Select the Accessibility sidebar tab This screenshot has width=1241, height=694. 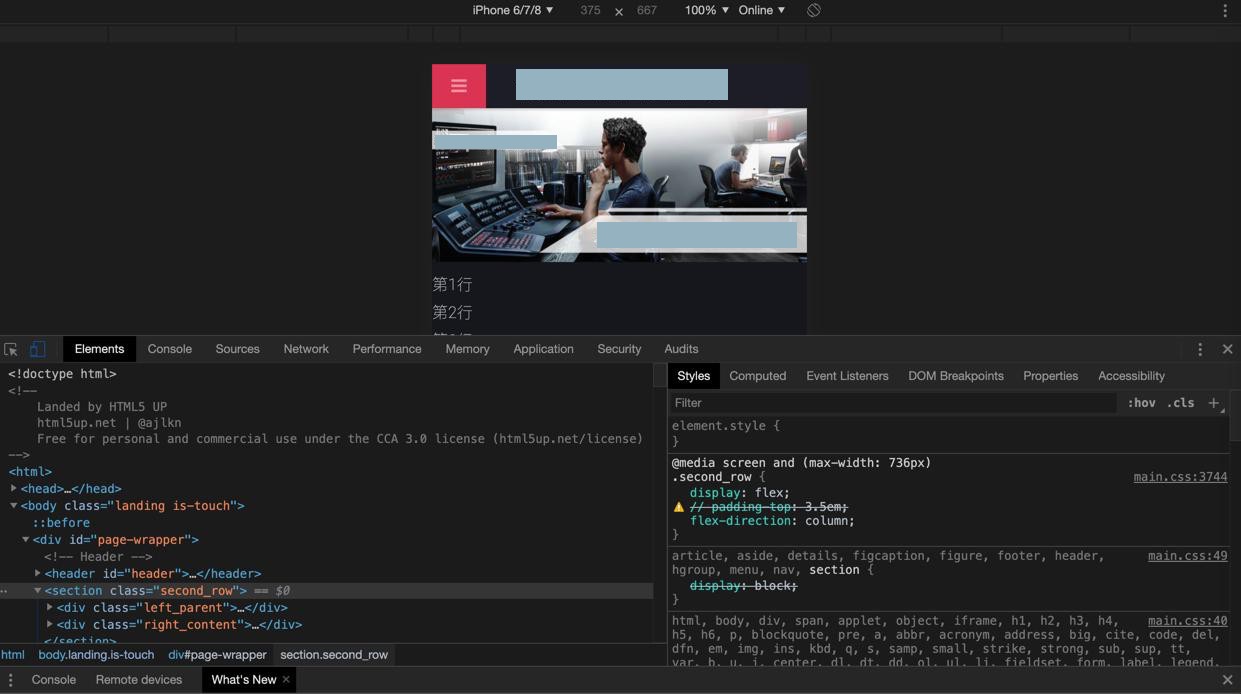[1131, 376]
